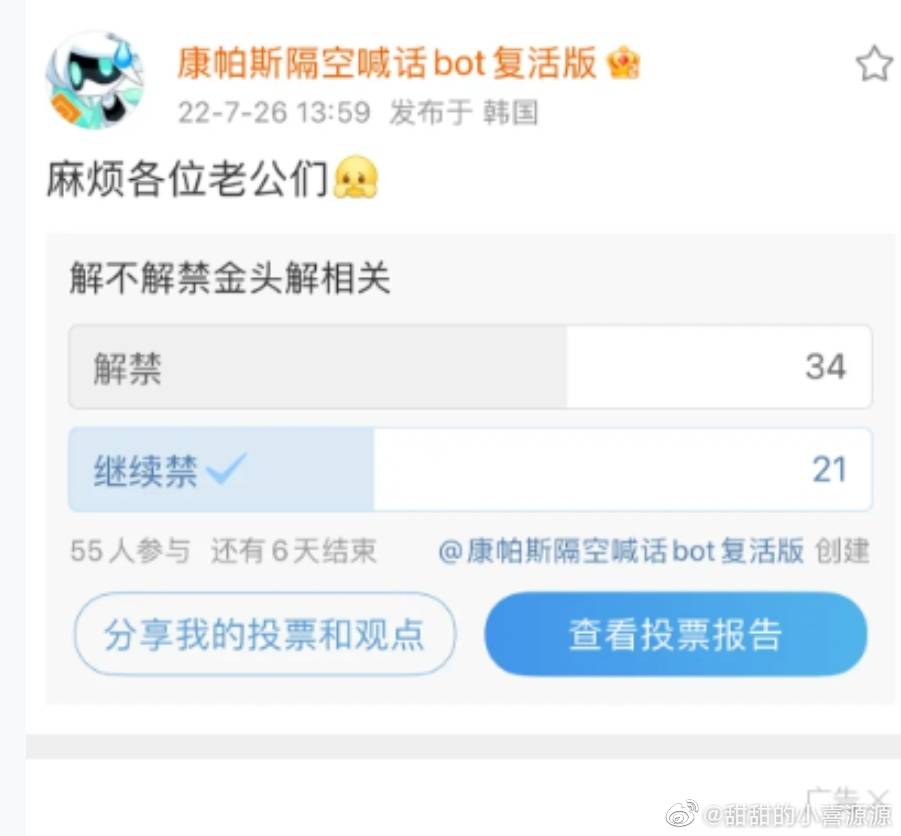Select the 继续禁 poll option
The width and height of the screenshot is (901, 836).
[470, 469]
